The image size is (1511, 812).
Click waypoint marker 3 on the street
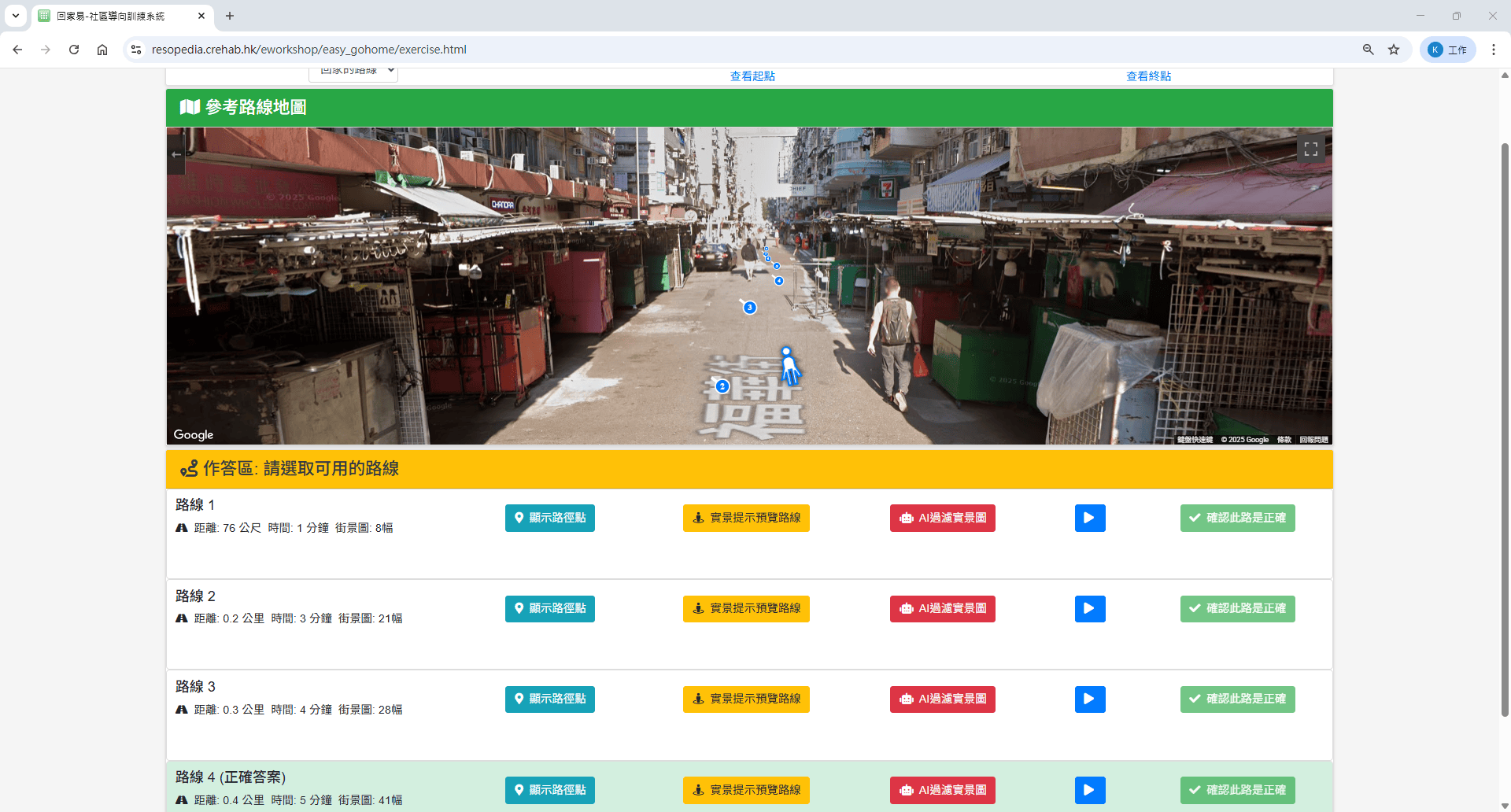(x=750, y=308)
